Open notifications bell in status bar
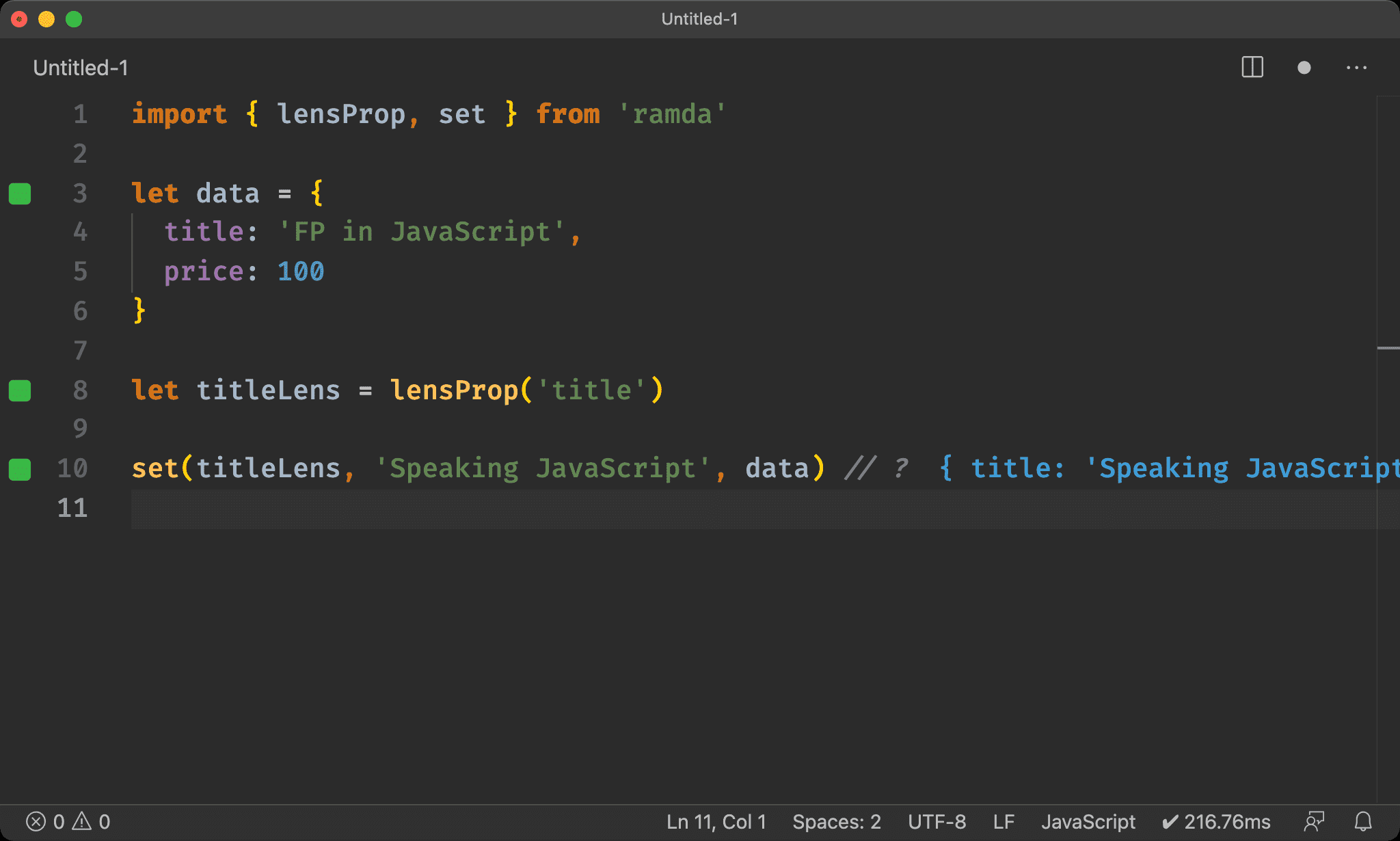The width and height of the screenshot is (1400, 841). (1363, 821)
